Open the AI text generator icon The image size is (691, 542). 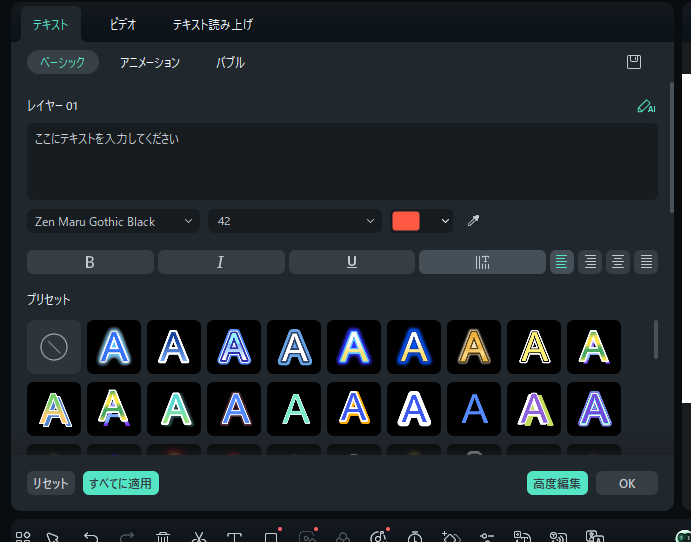(646, 106)
